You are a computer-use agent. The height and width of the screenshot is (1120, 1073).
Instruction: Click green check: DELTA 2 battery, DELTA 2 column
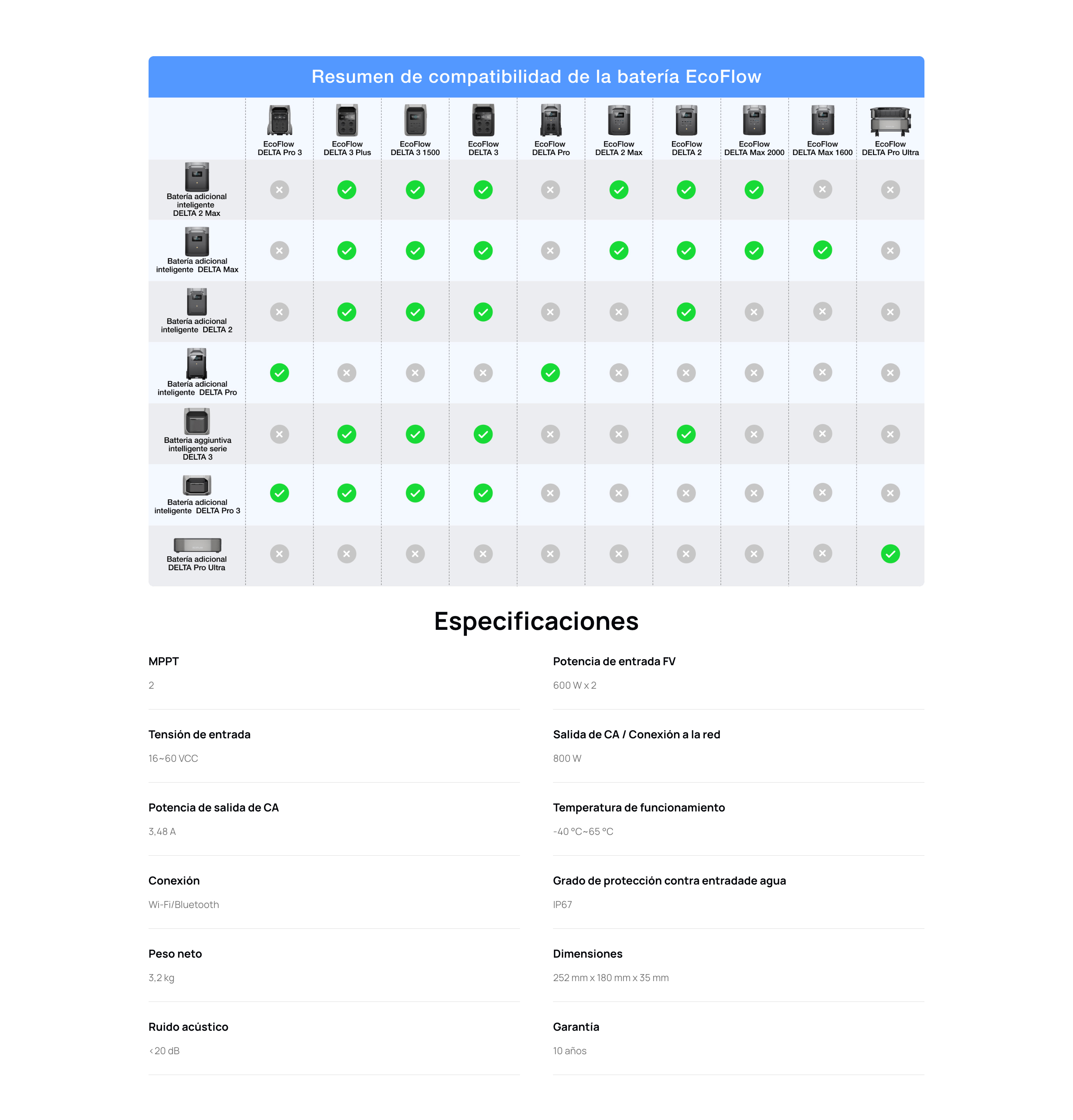pyautogui.click(x=686, y=312)
